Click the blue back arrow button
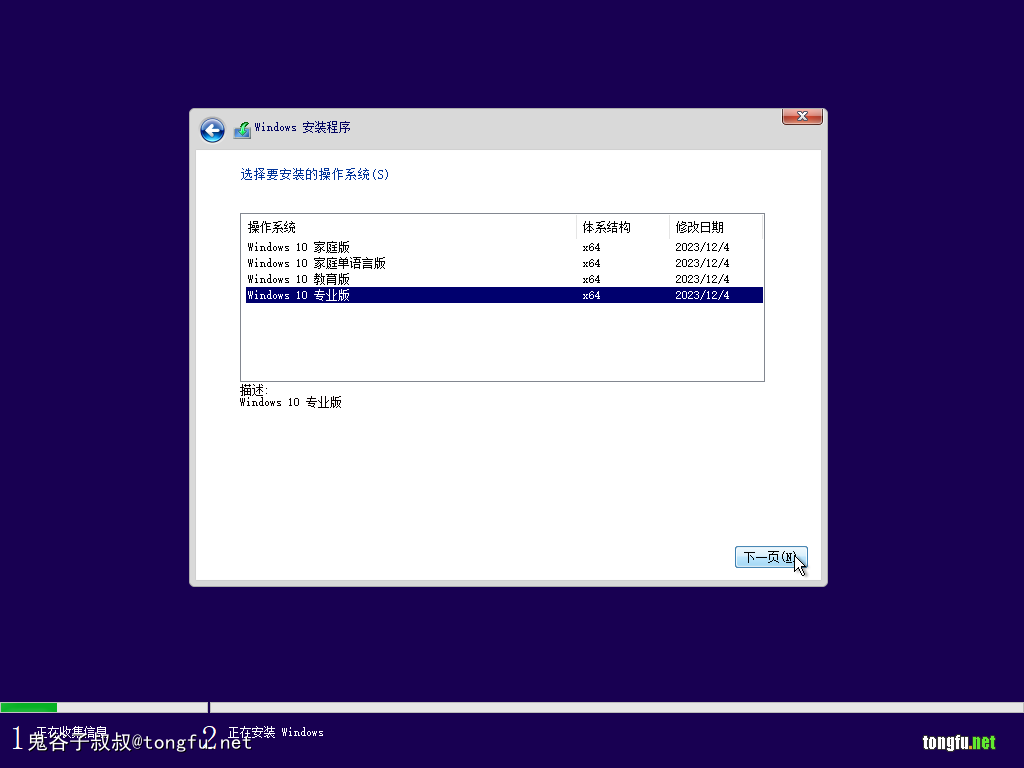Image resolution: width=1024 pixels, height=768 pixels. pos(212,130)
